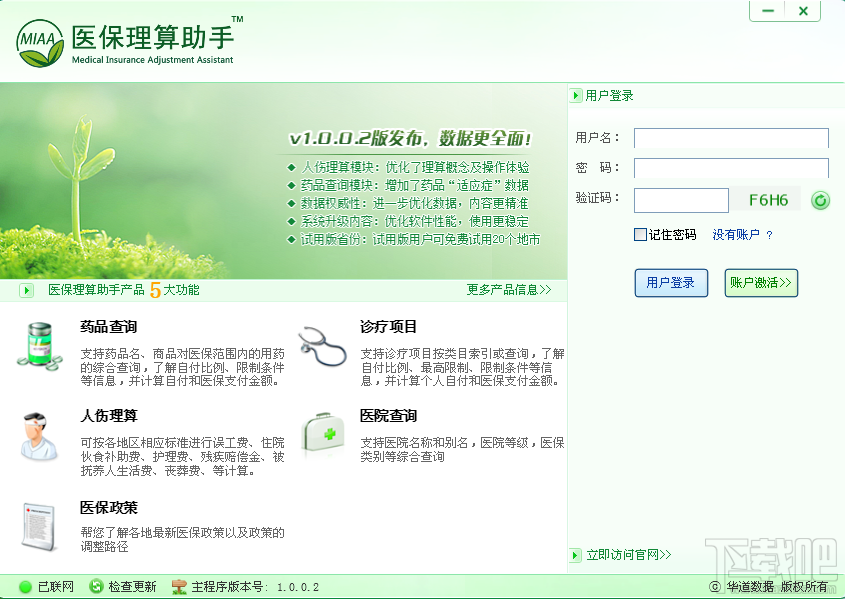This screenshot has width=845, height=599.
Task: Click the MIAA leaf logo
Action: coord(40,43)
